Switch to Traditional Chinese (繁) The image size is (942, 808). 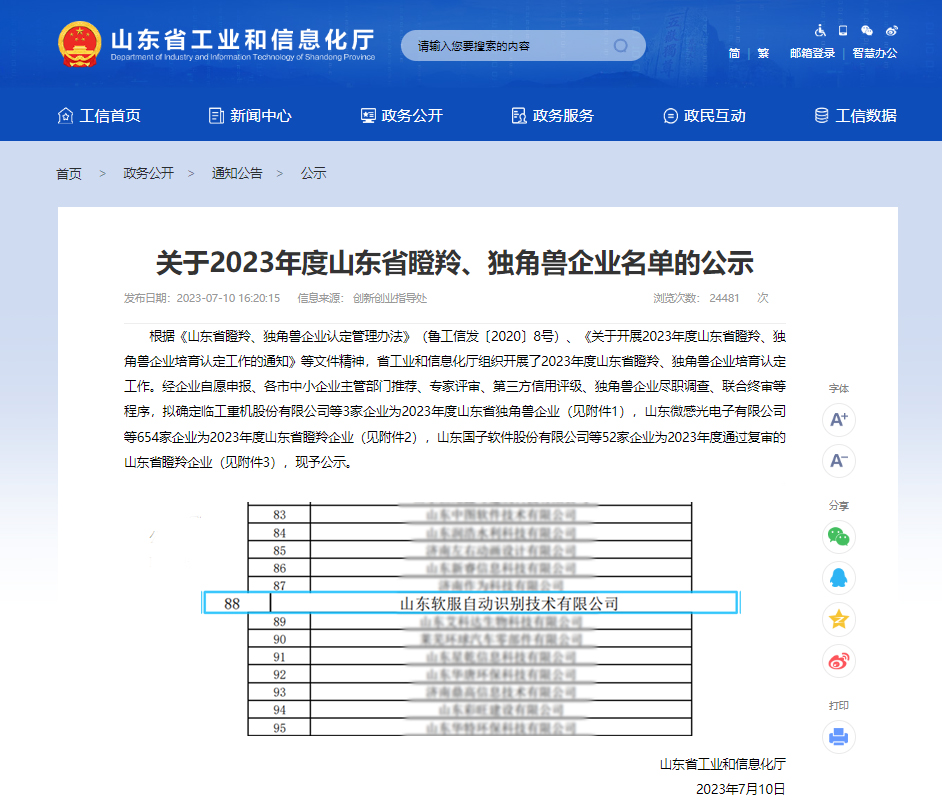pyautogui.click(x=763, y=54)
